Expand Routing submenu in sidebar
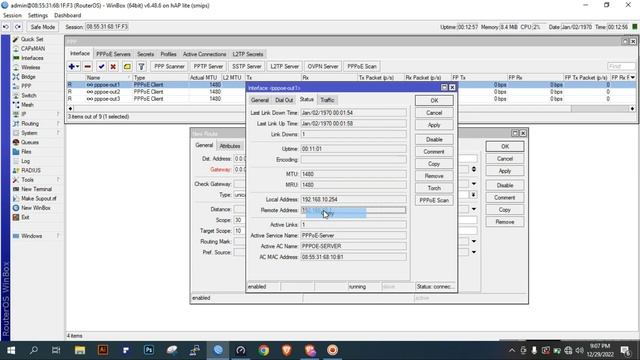Viewport: 640px width, 360px height. pos(30,123)
